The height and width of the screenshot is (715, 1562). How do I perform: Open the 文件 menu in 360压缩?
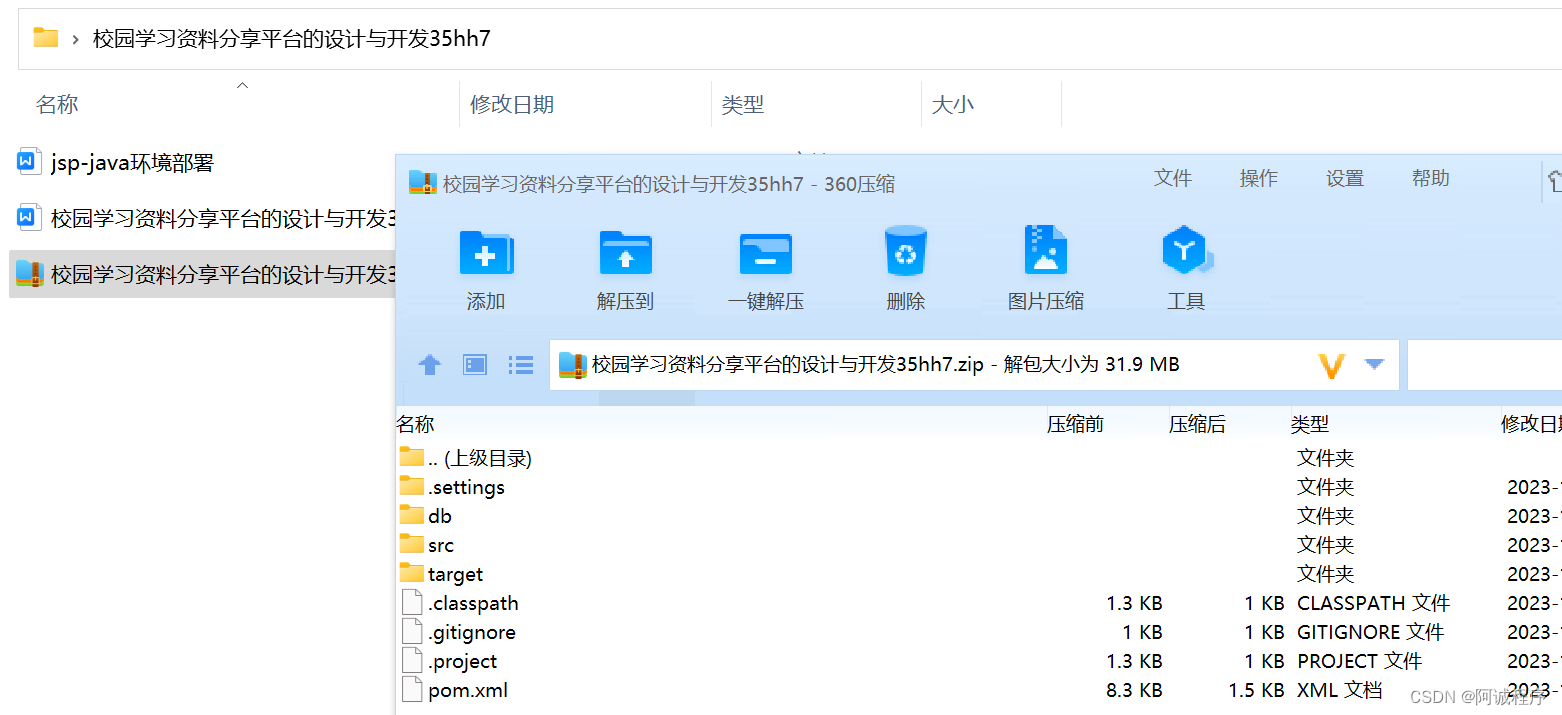tap(1173, 178)
